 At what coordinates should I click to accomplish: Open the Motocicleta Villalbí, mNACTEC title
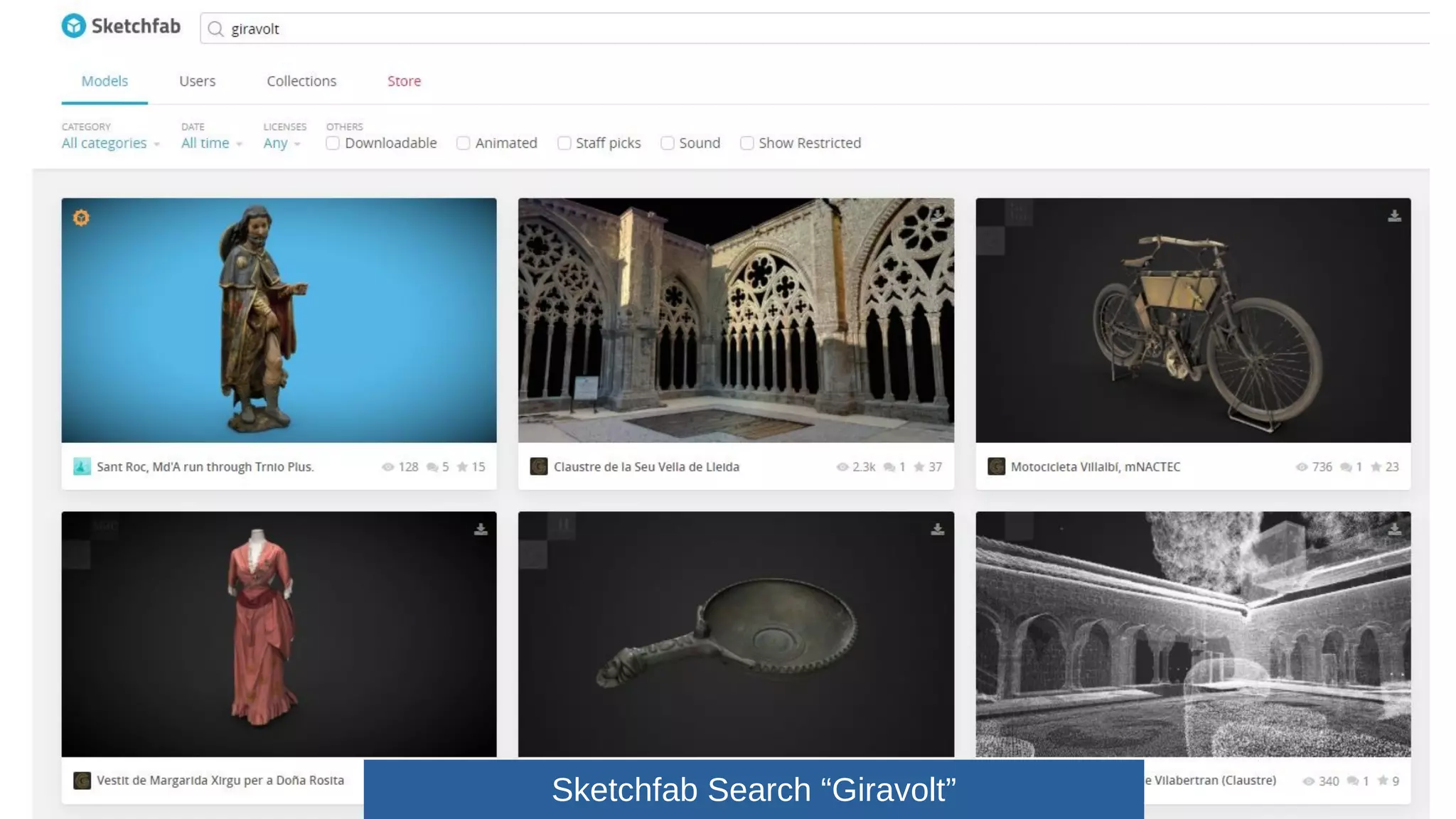(1096, 467)
